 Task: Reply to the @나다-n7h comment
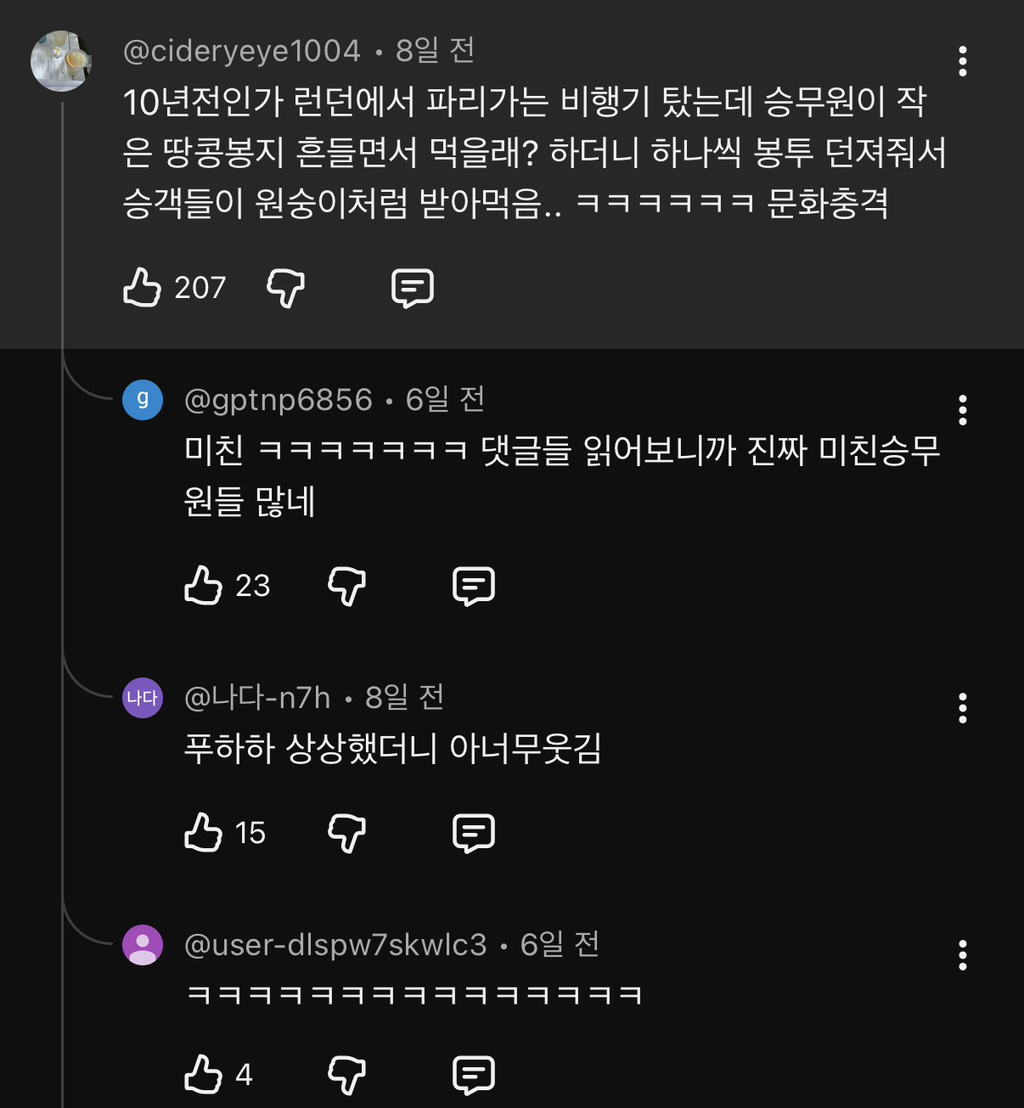click(x=474, y=832)
